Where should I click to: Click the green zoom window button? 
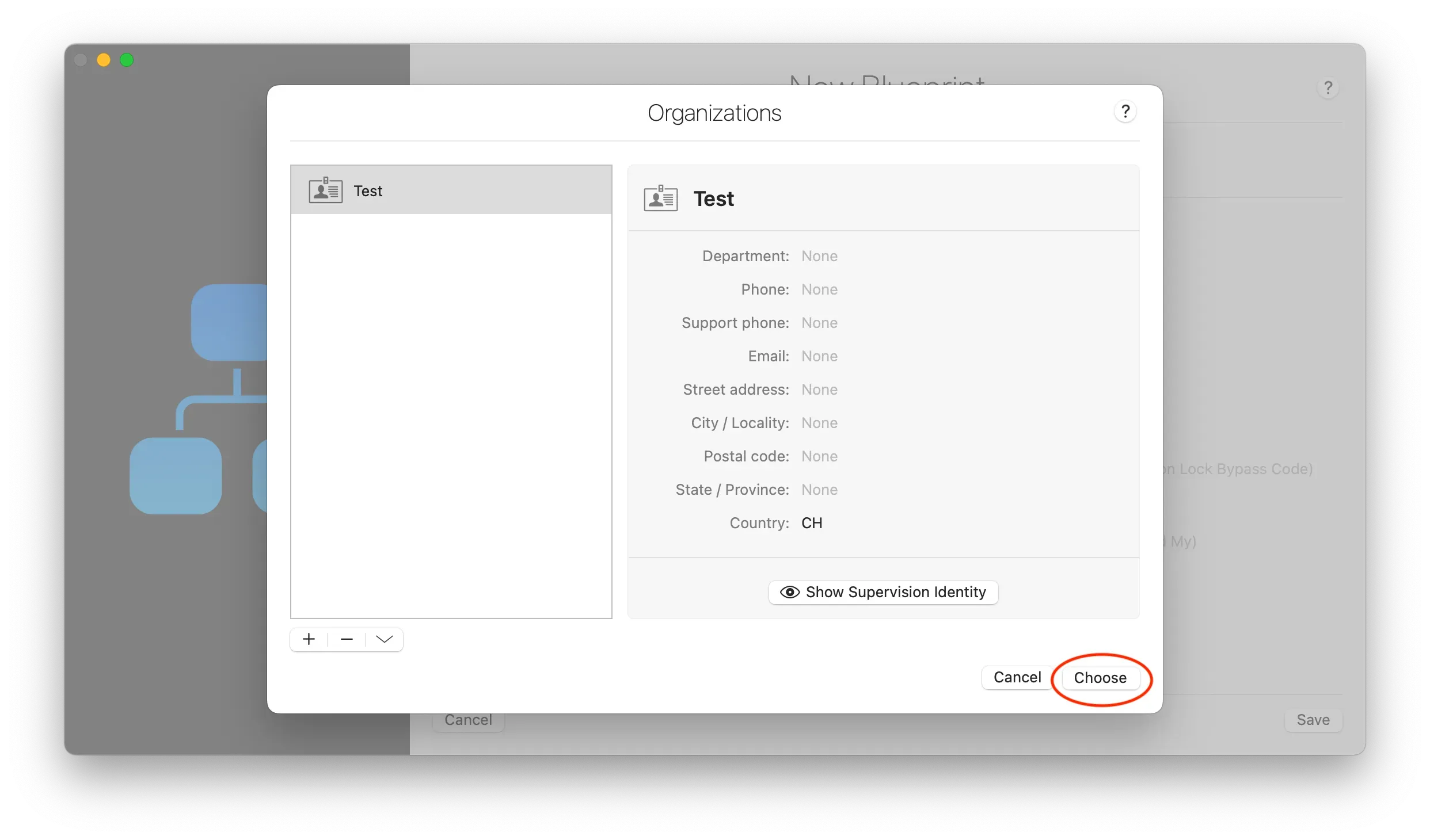pyautogui.click(x=127, y=60)
